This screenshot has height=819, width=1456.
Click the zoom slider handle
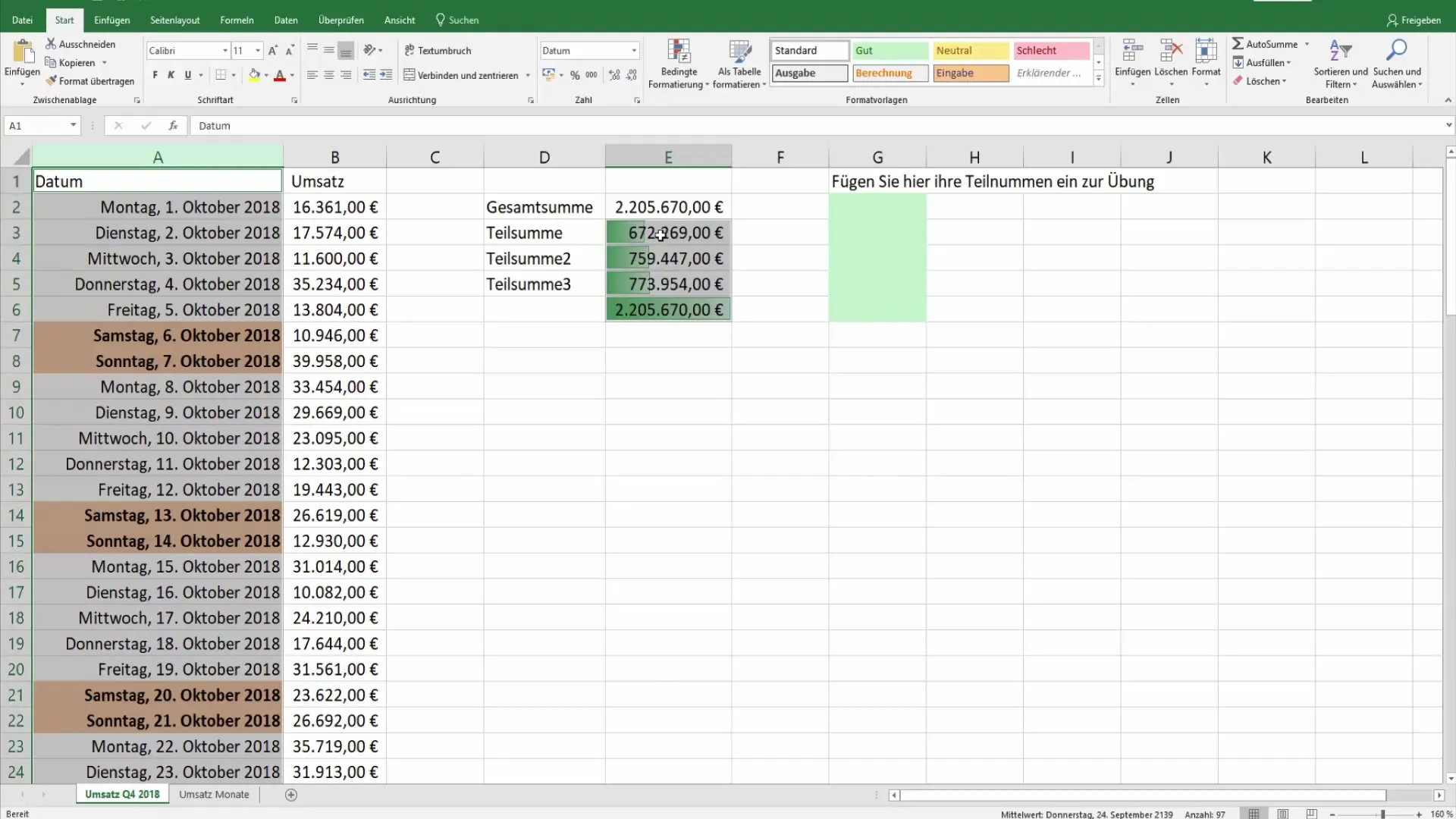(1382, 814)
